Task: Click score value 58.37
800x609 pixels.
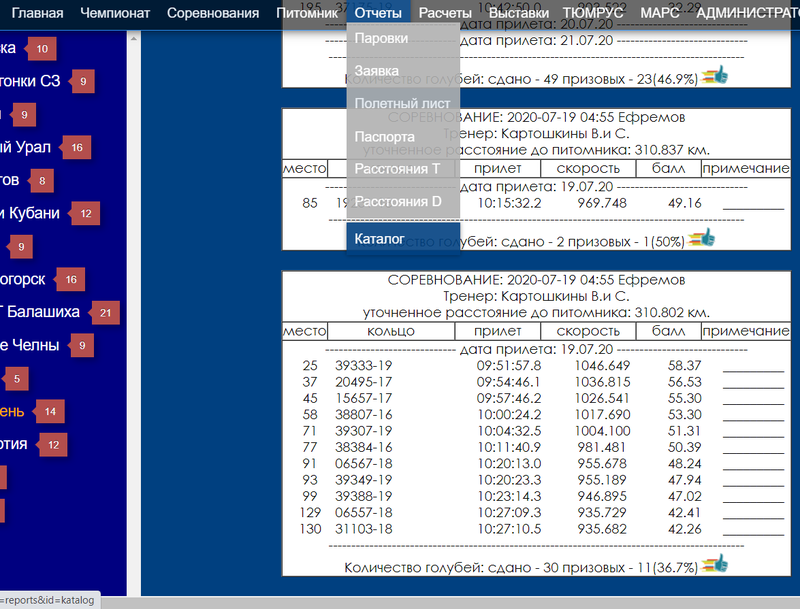Action: (x=684, y=366)
